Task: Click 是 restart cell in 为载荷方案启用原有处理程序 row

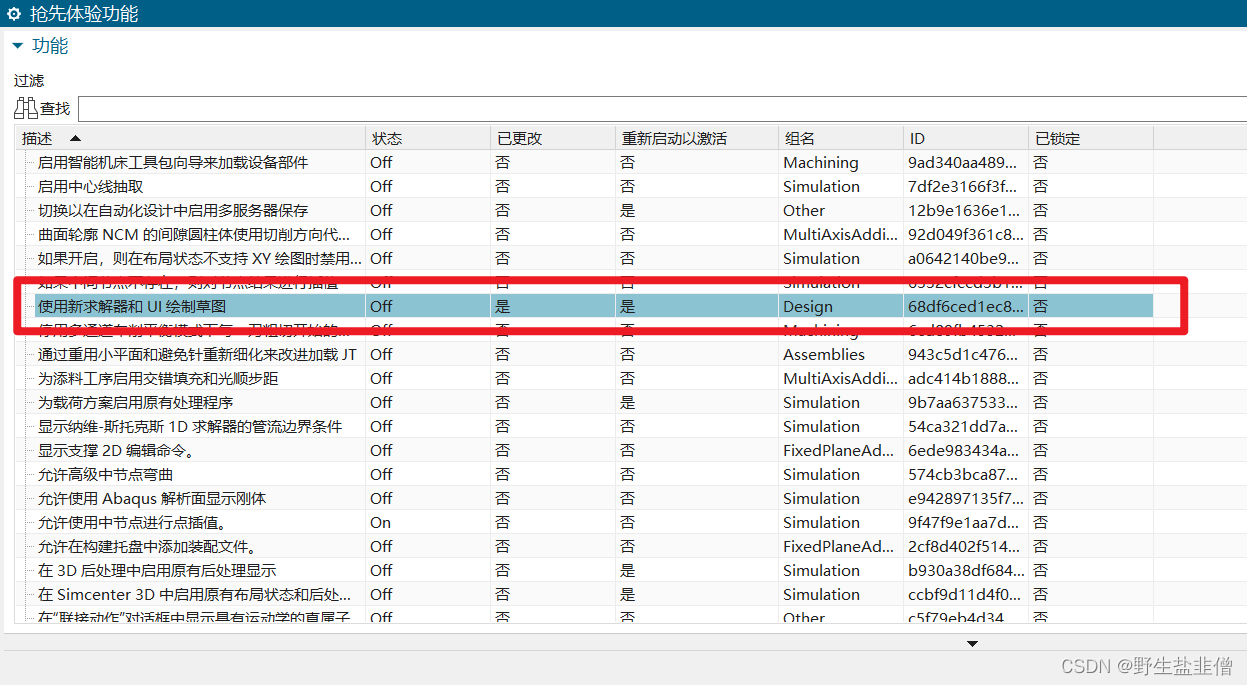Action: point(627,402)
